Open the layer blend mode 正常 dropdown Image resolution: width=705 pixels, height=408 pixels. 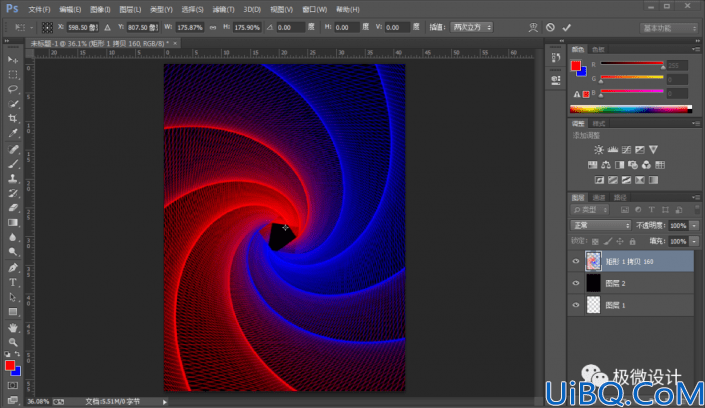(601, 225)
